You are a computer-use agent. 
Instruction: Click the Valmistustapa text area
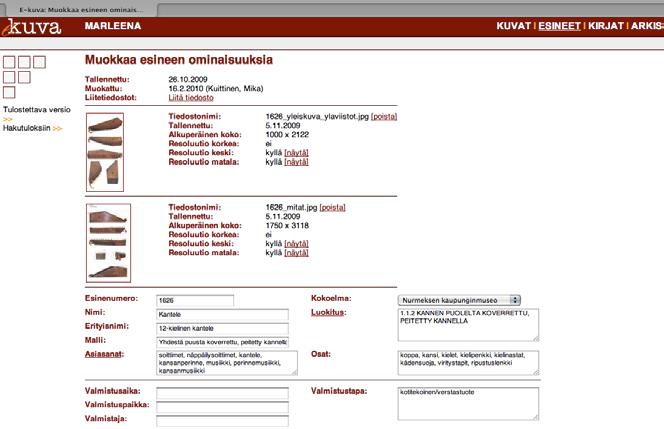(x=468, y=404)
